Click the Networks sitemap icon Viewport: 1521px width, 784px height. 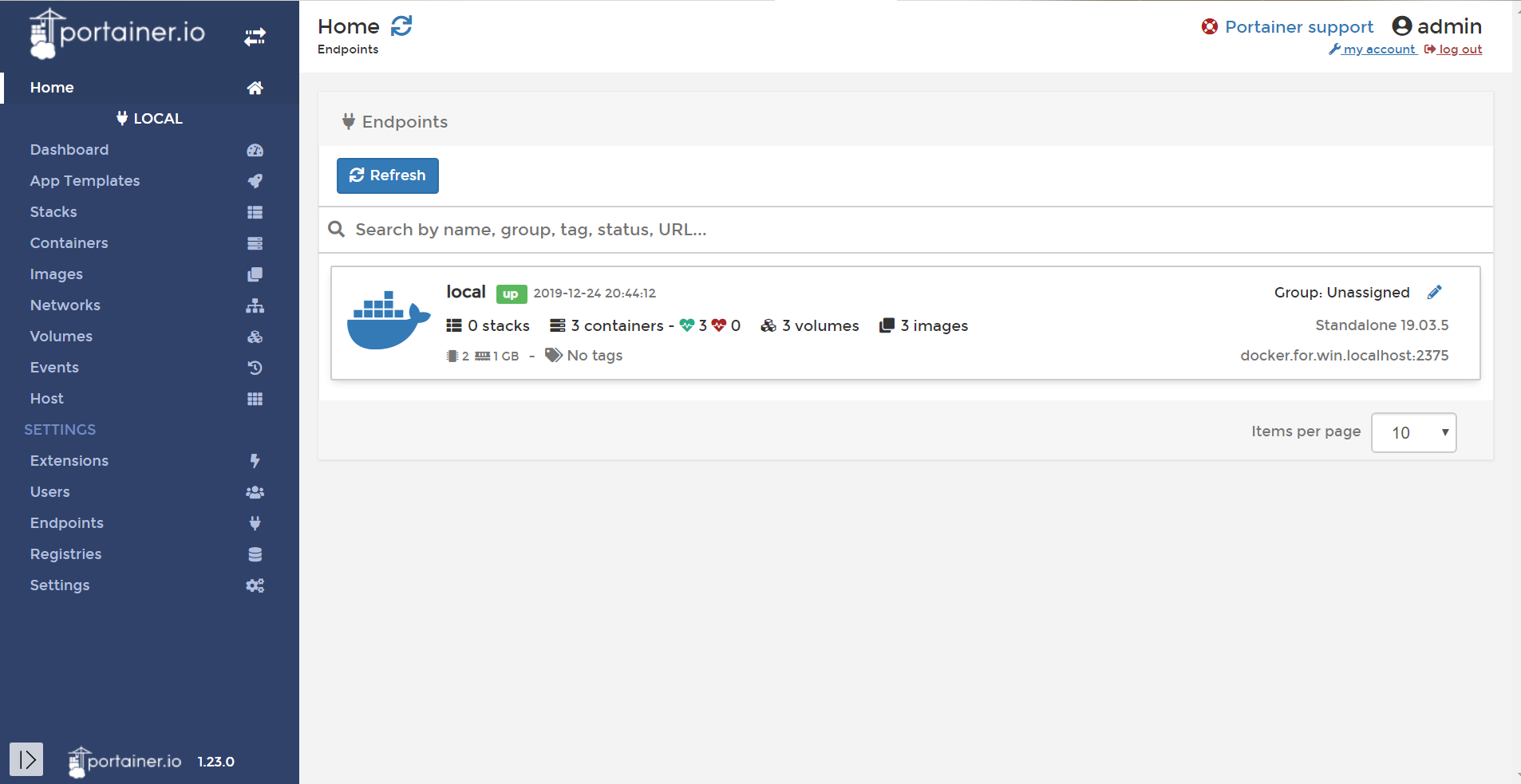[x=255, y=305]
